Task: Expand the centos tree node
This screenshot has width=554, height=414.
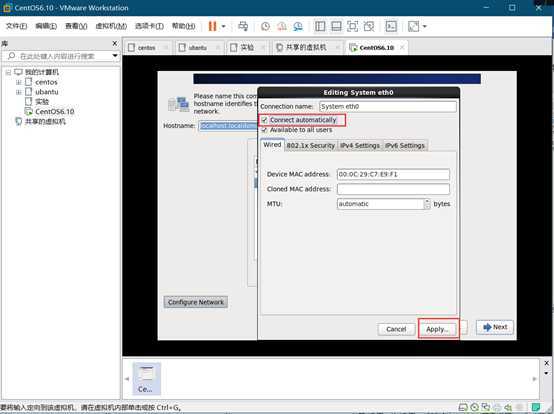Action: 18,82
